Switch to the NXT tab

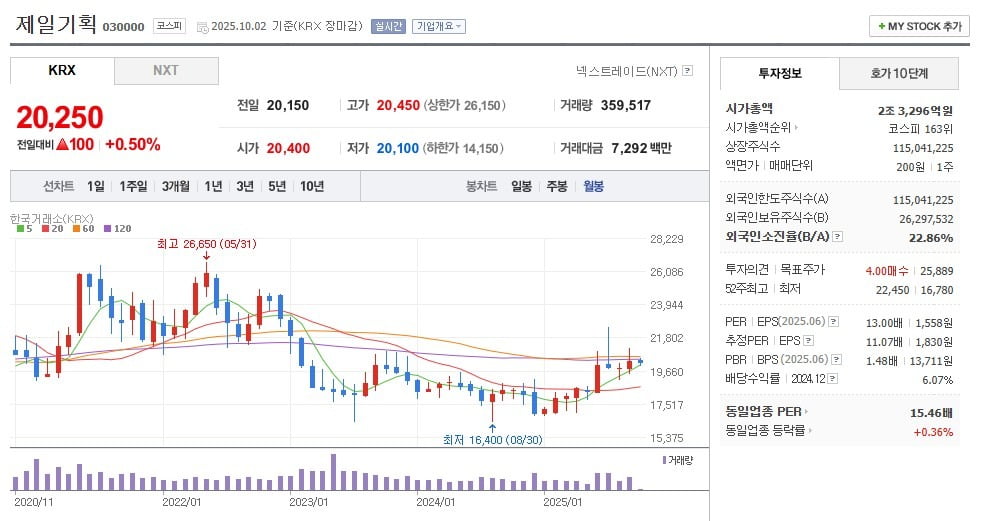(166, 71)
